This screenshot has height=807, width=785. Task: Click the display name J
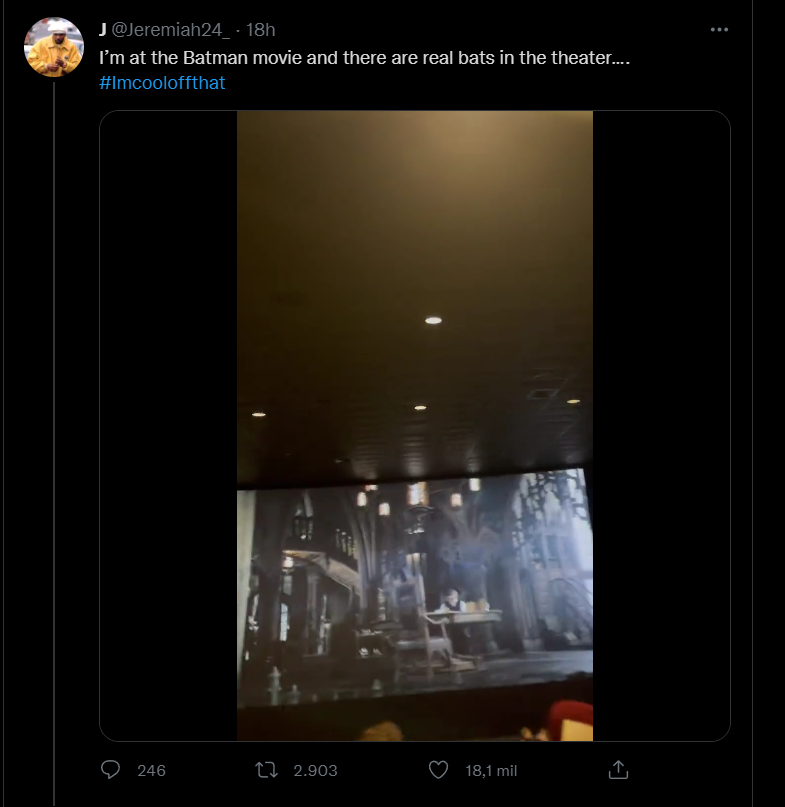pyautogui.click(x=103, y=30)
